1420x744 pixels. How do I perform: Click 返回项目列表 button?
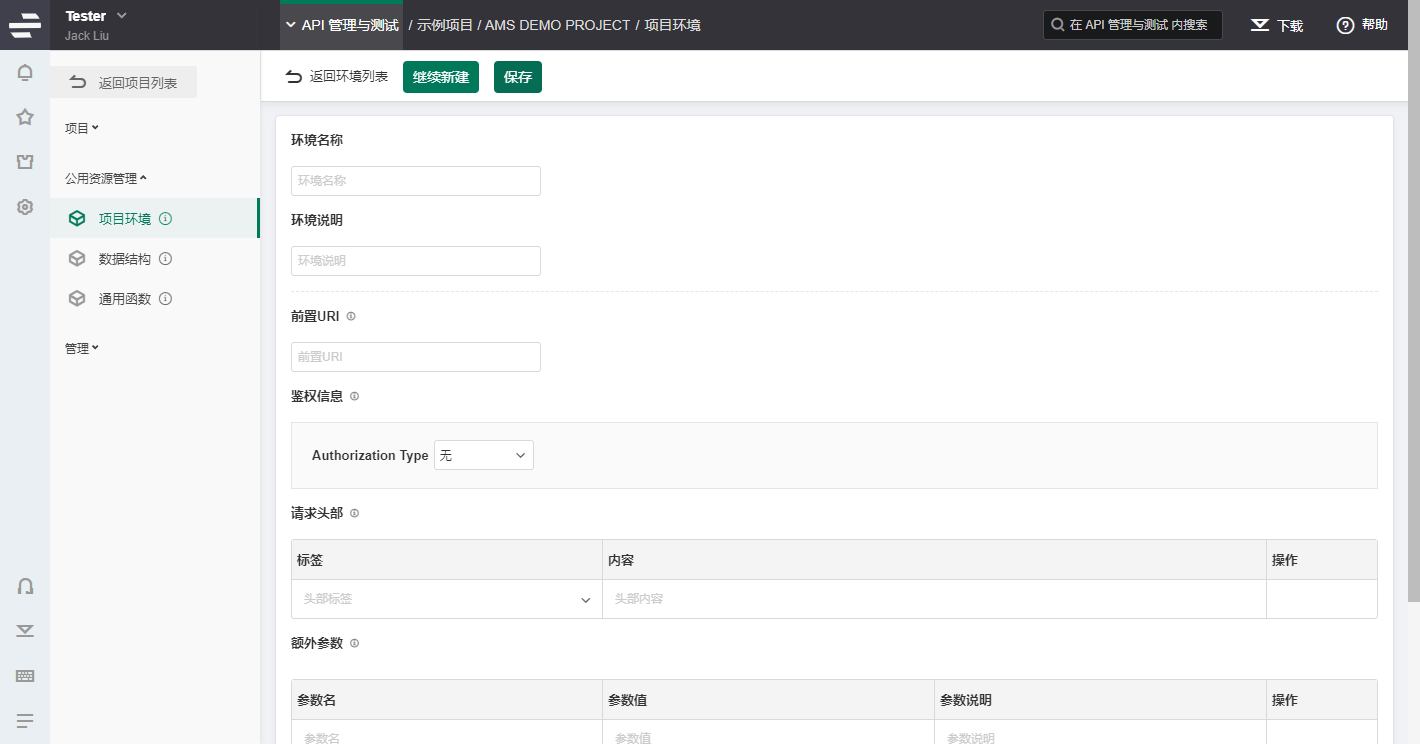click(x=124, y=83)
